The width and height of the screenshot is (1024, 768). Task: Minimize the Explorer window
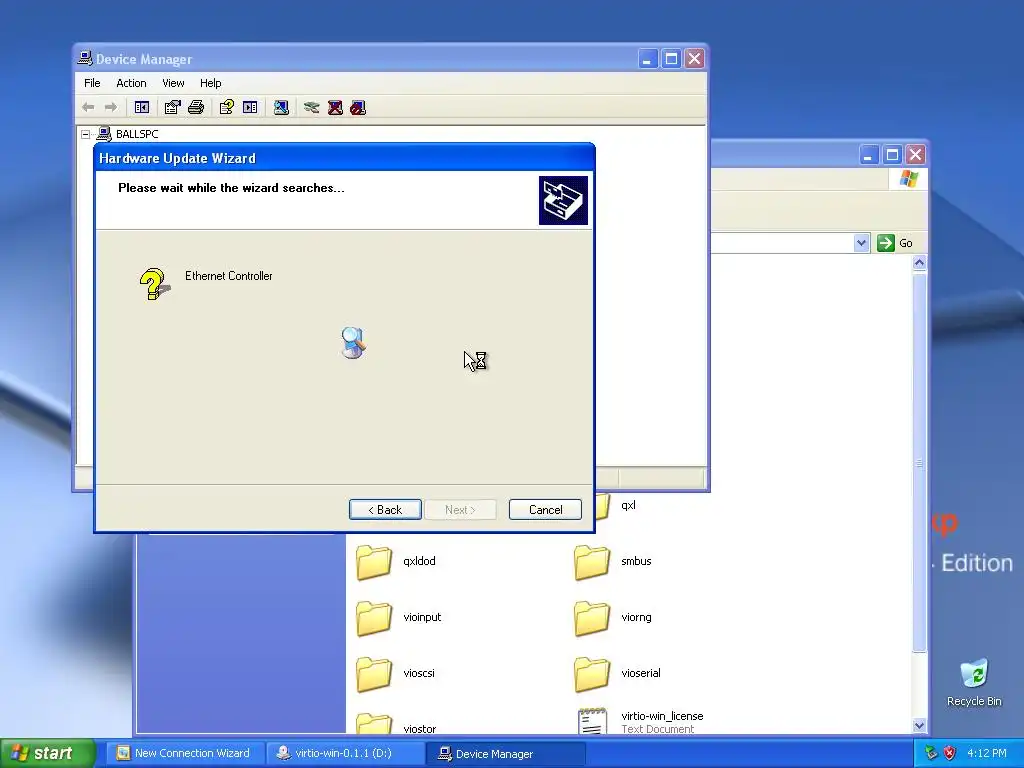point(868,155)
